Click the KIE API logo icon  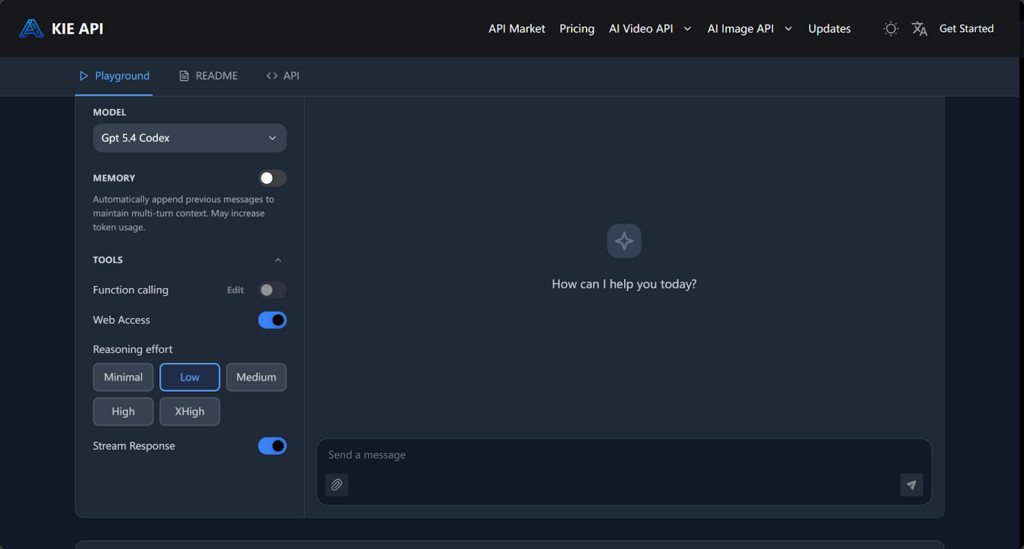[31, 28]
